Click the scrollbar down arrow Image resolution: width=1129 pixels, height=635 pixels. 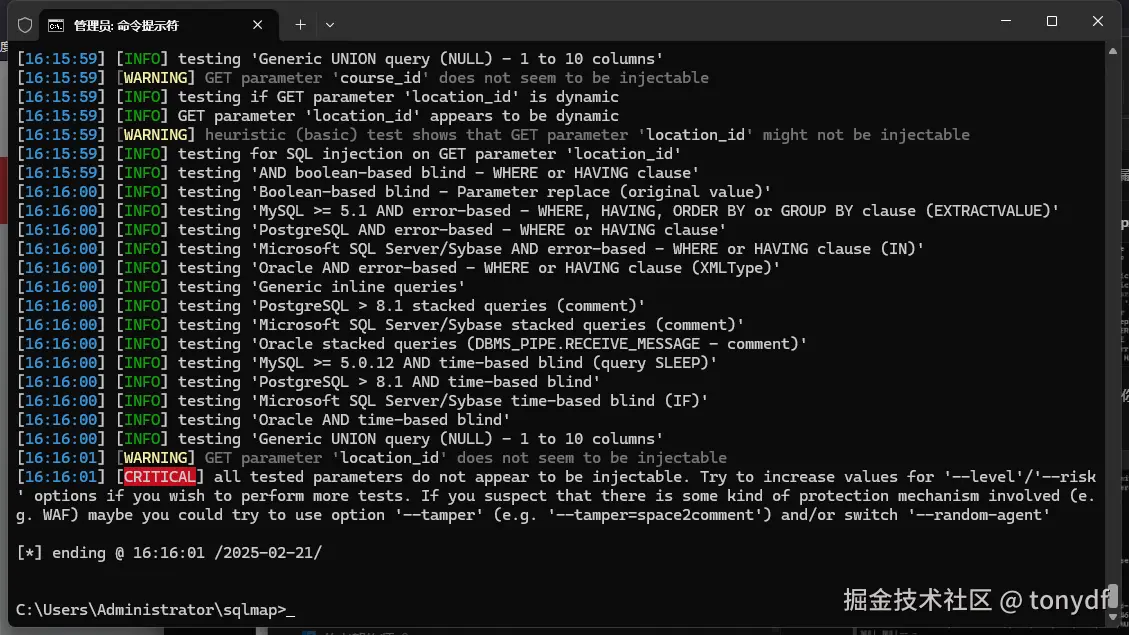click(1113, 617)
